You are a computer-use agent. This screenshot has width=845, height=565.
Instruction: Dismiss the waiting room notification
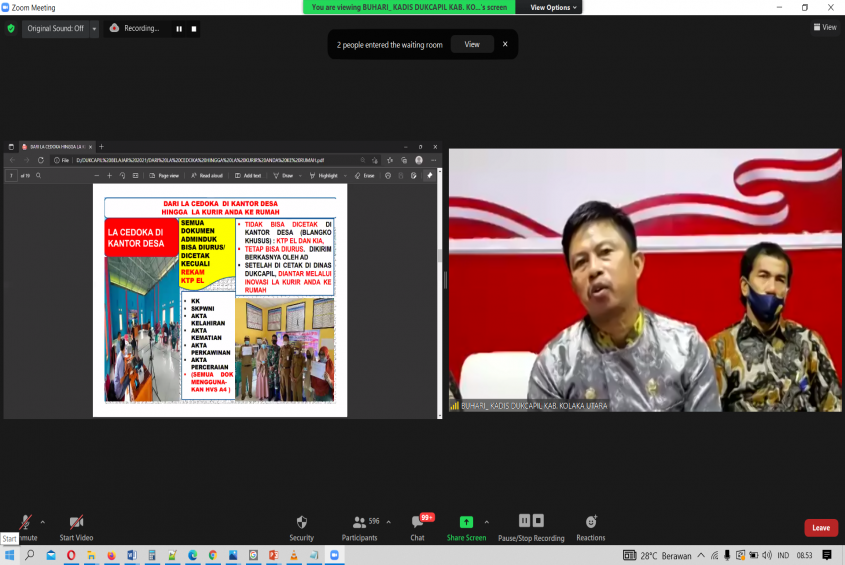505,44
